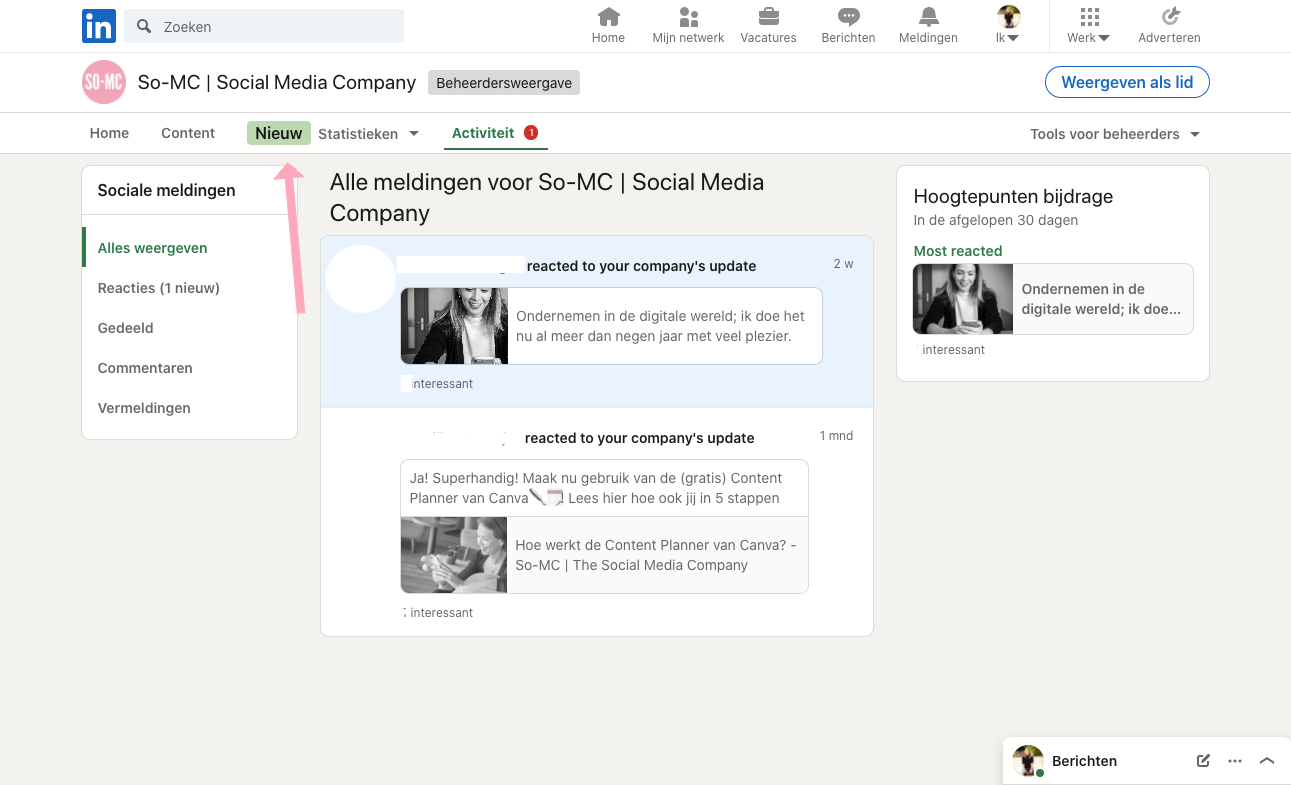Click the Zoeken search field
Screen dimensions: 1291x785
click(x=264, y=26)
